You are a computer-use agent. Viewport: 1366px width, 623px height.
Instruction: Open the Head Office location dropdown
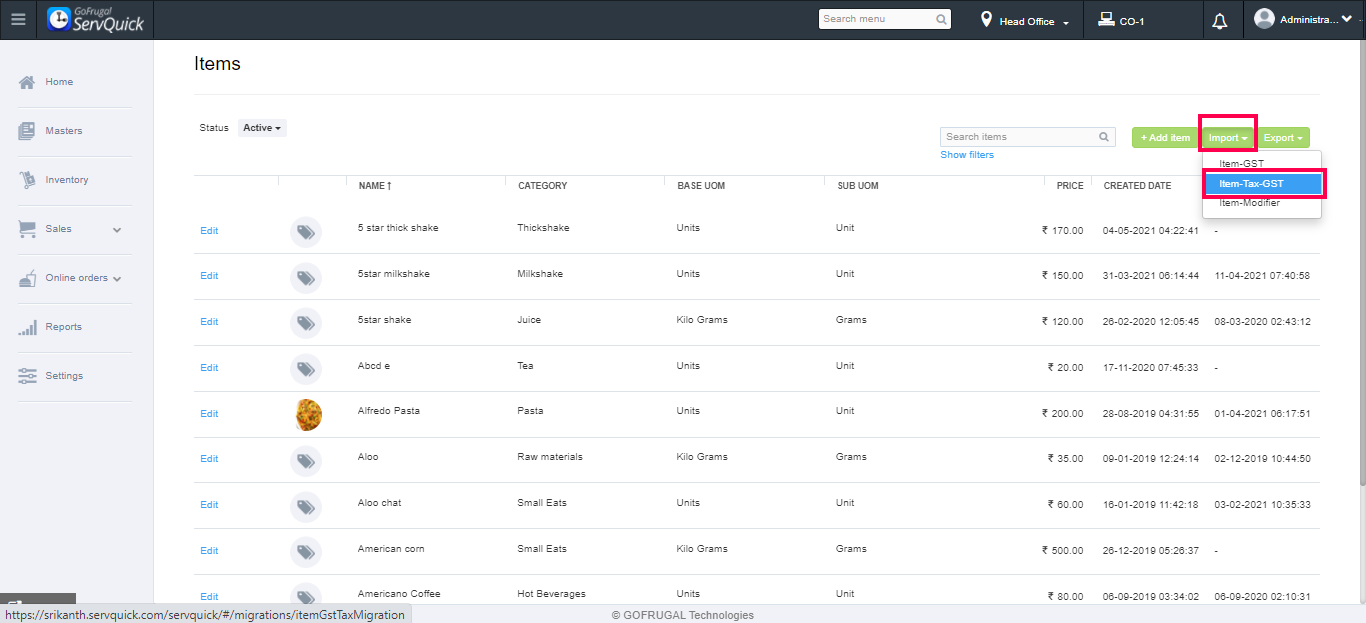point(1025,21)
